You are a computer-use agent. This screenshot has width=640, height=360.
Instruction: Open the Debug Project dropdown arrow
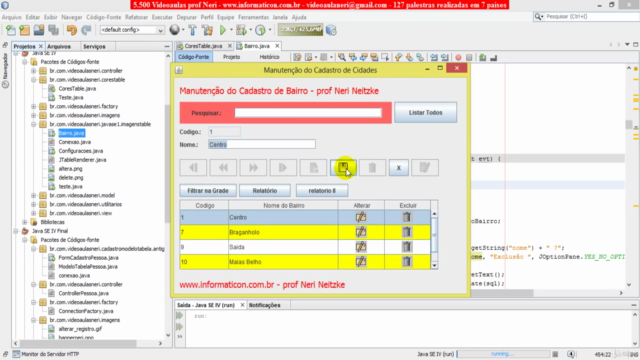(250, 30)
